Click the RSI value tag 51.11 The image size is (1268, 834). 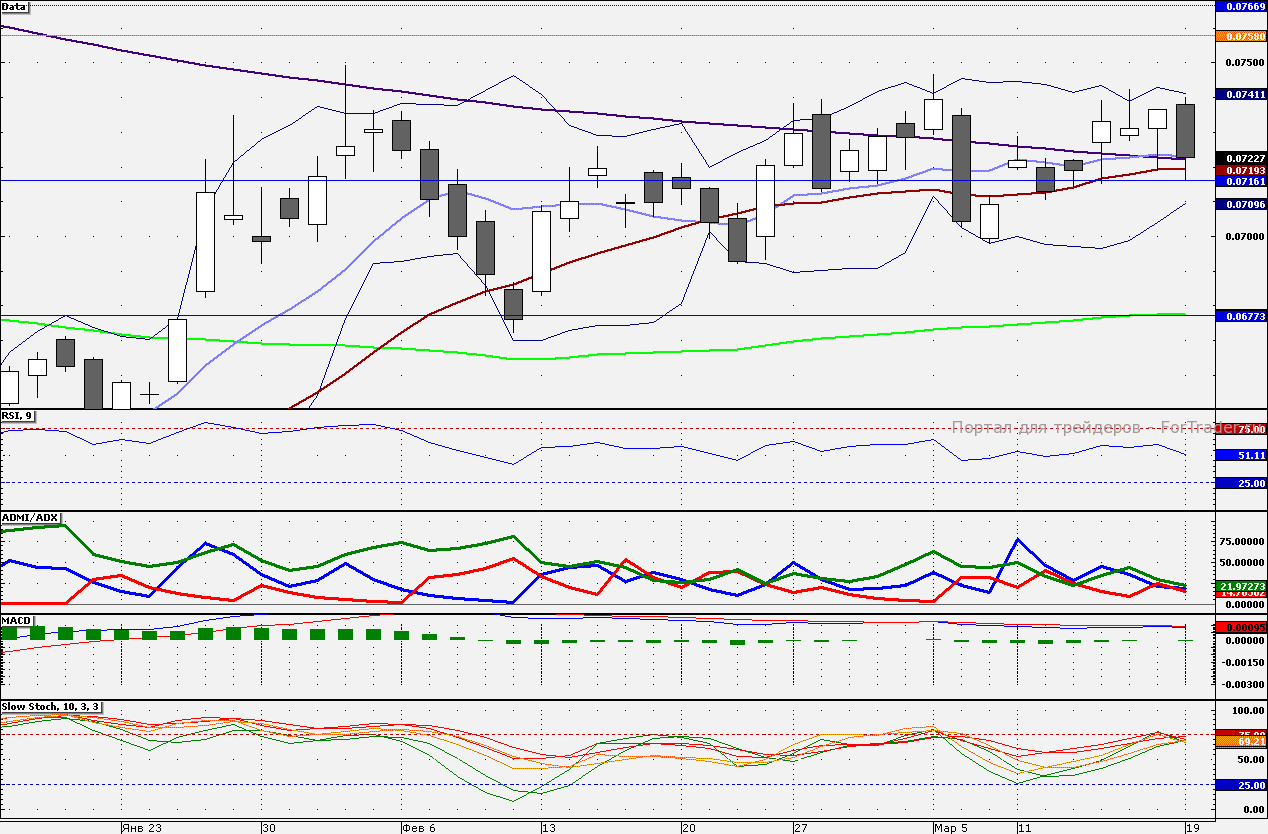(1240, 455)
